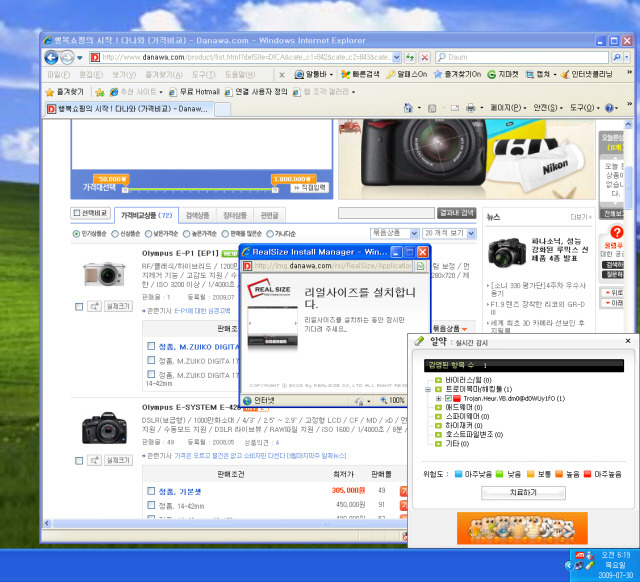Open the mail envelope icon
The width and height of the screenshot is (640, 582).
(455, 108)
